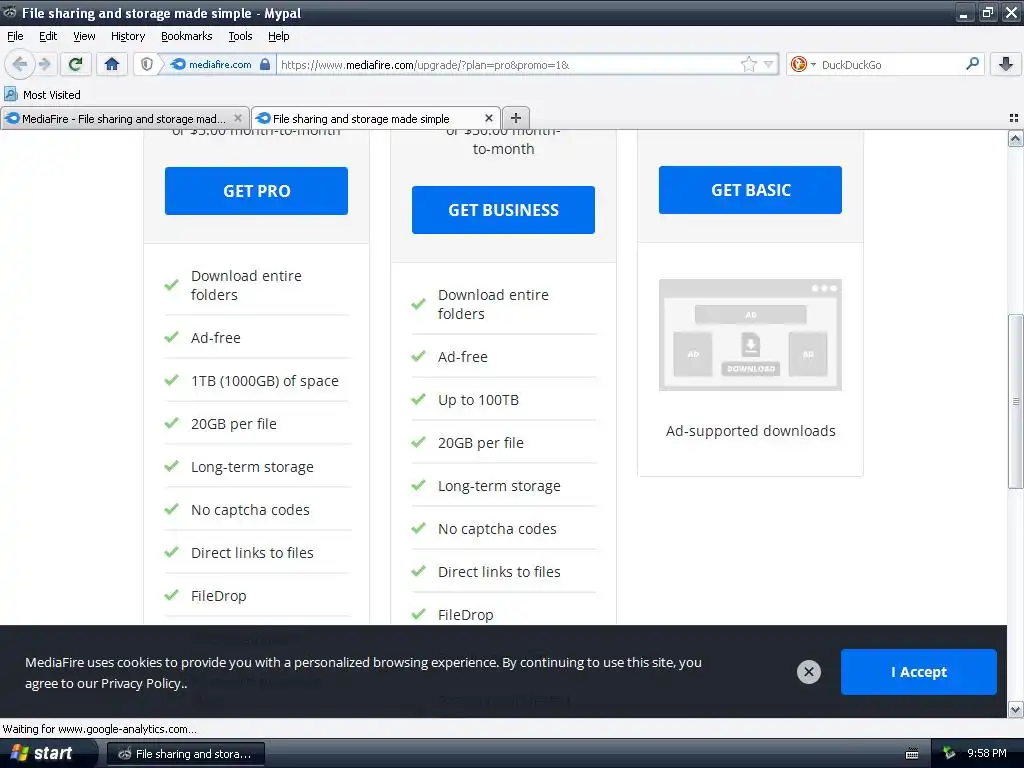Click the taskbar on-screen keyboard icon
Image resolution: width=1024 pixels, height=768 pixels.
[x=912, y=754]
